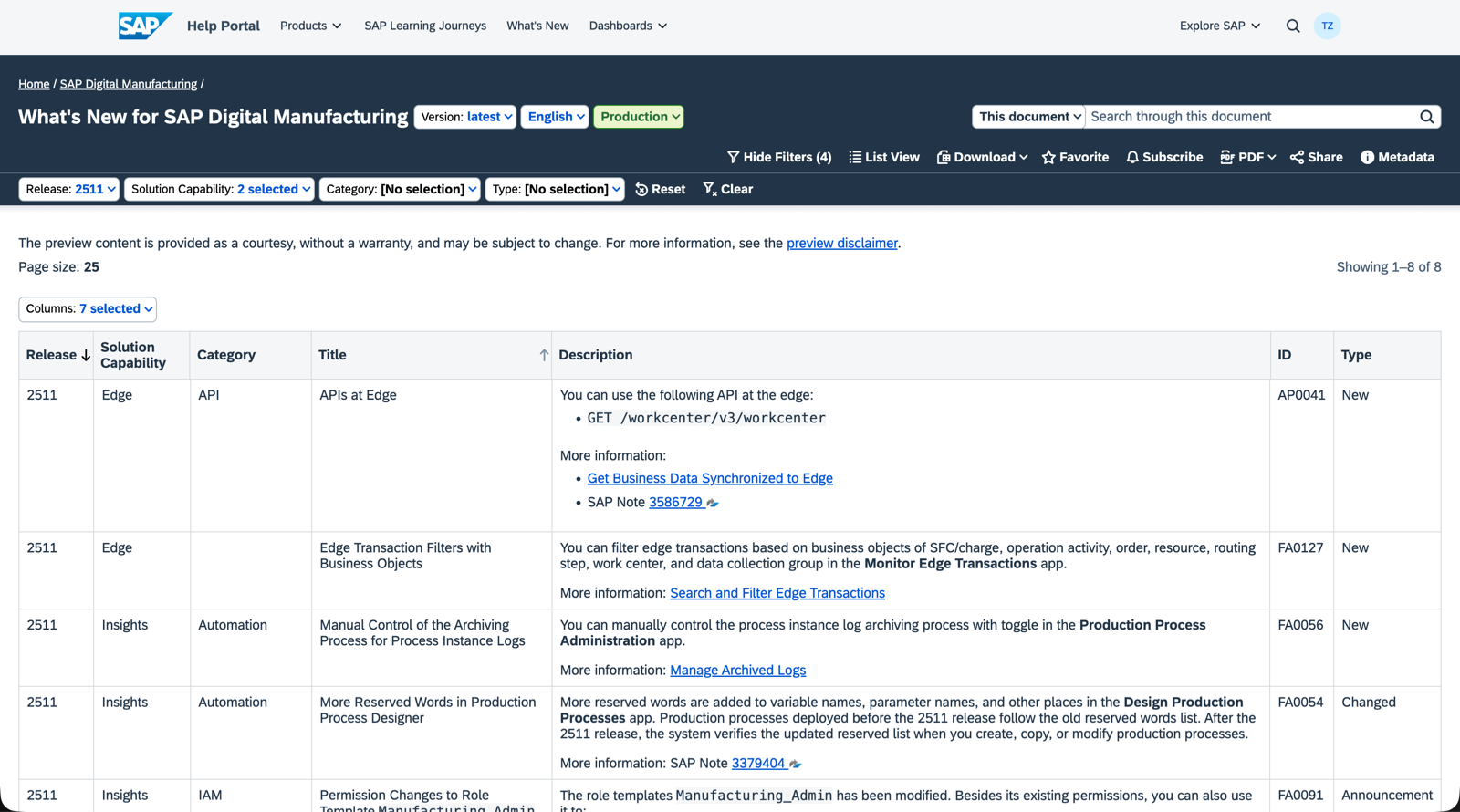Open the Solution Capability filter
The image size is (1460, 812).
tap(219, 189)
